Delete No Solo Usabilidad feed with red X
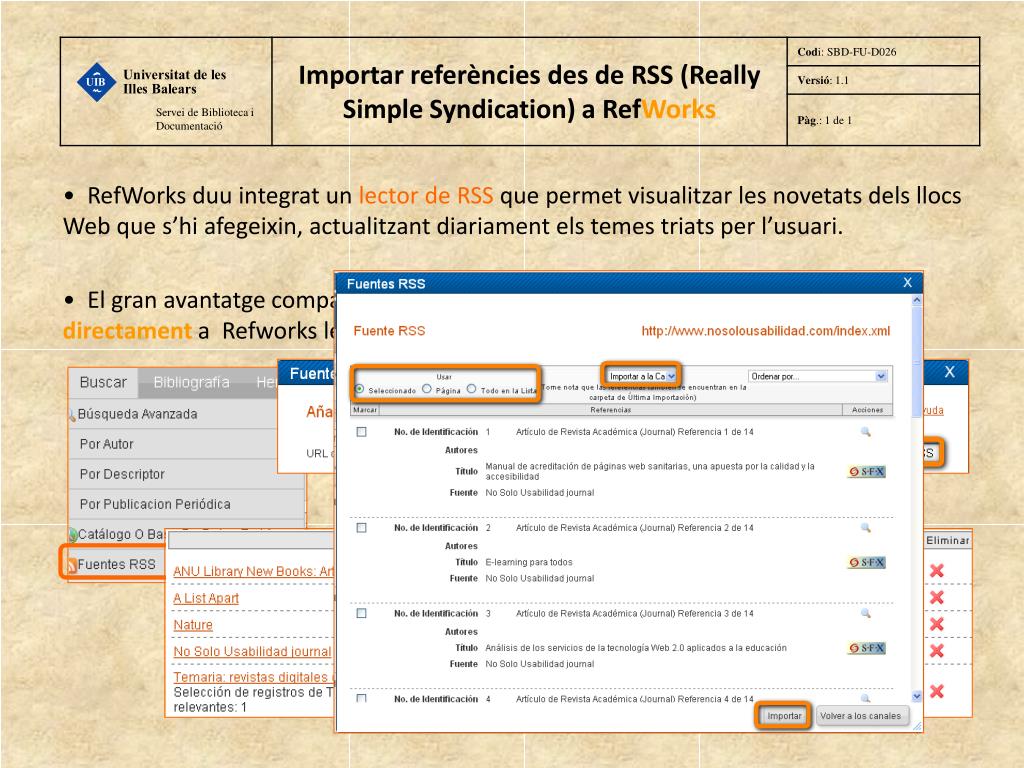The height and width of the screenshot is (768, 1024). point(936,650)
